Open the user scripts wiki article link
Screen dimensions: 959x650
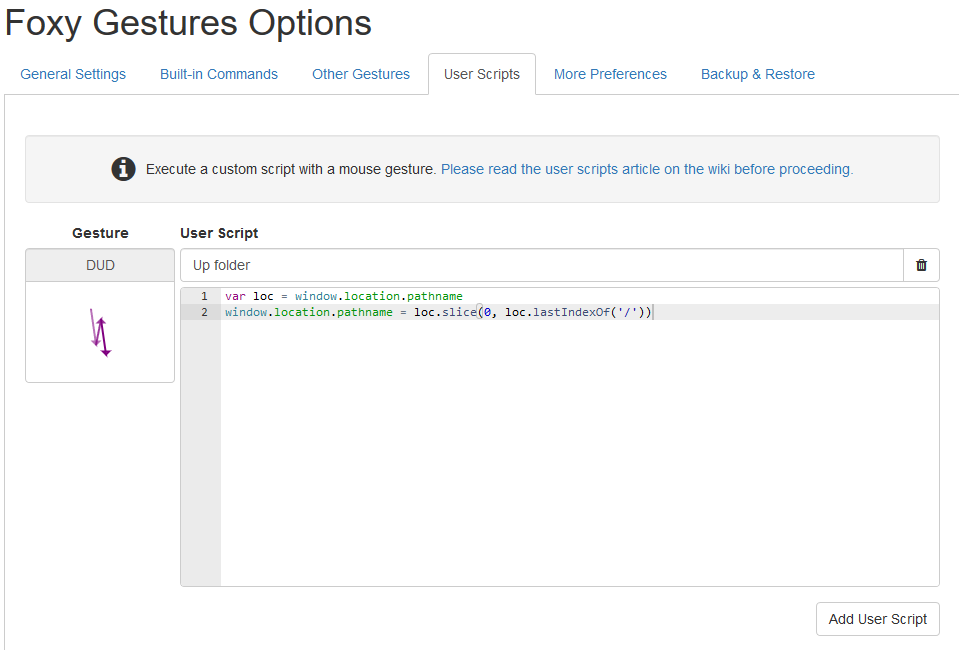(646, 169)
